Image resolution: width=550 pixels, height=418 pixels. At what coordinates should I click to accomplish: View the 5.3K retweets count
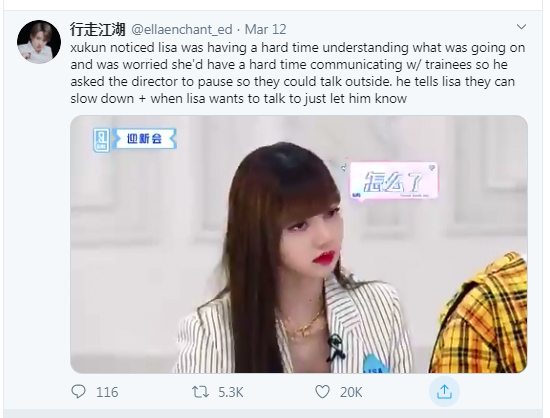[x=231, y=392]
